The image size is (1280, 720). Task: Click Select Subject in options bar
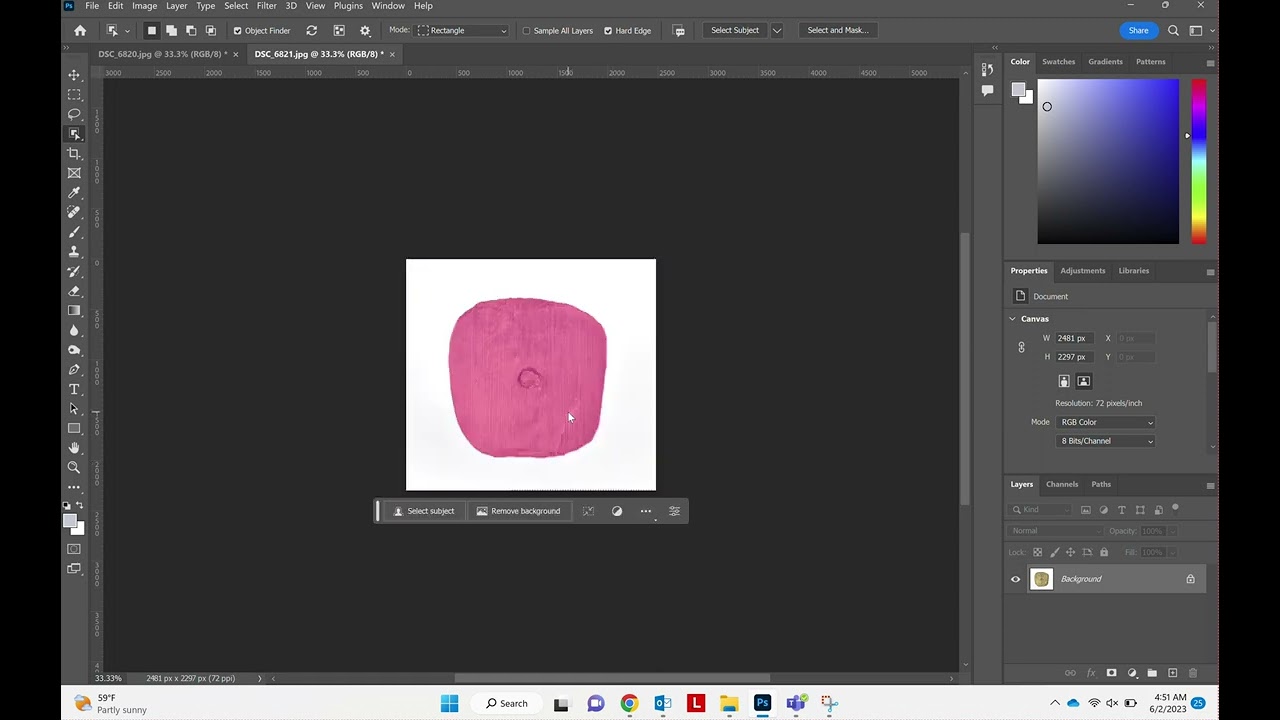pos(735,30)
